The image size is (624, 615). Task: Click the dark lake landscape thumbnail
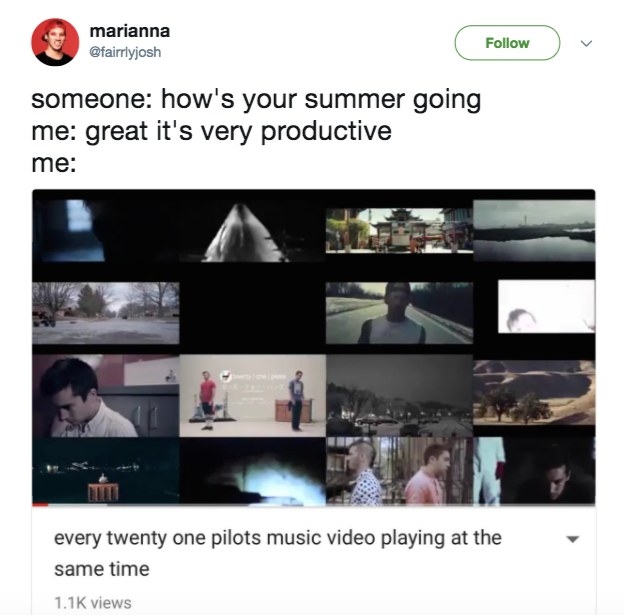[534, 230]
